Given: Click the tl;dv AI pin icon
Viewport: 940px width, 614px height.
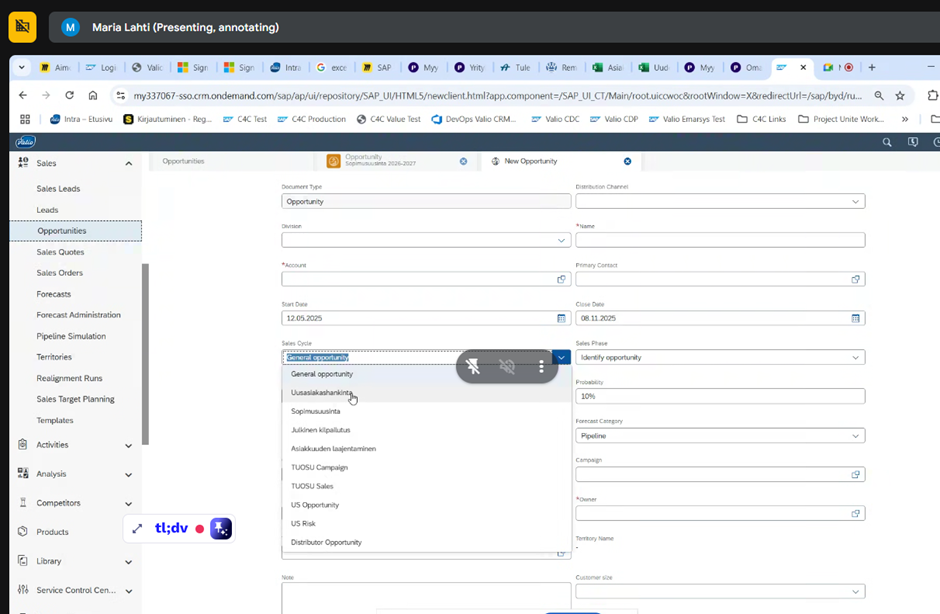Looking at the screenshot, I should click(221, 529).
